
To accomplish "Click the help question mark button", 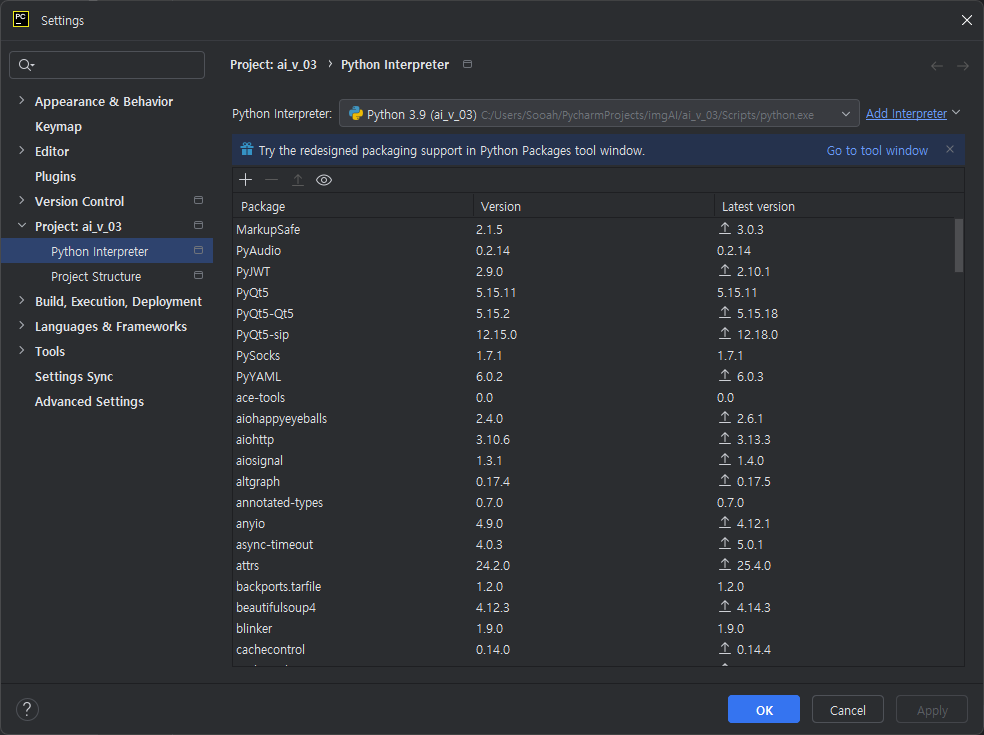I will point(27,709).
